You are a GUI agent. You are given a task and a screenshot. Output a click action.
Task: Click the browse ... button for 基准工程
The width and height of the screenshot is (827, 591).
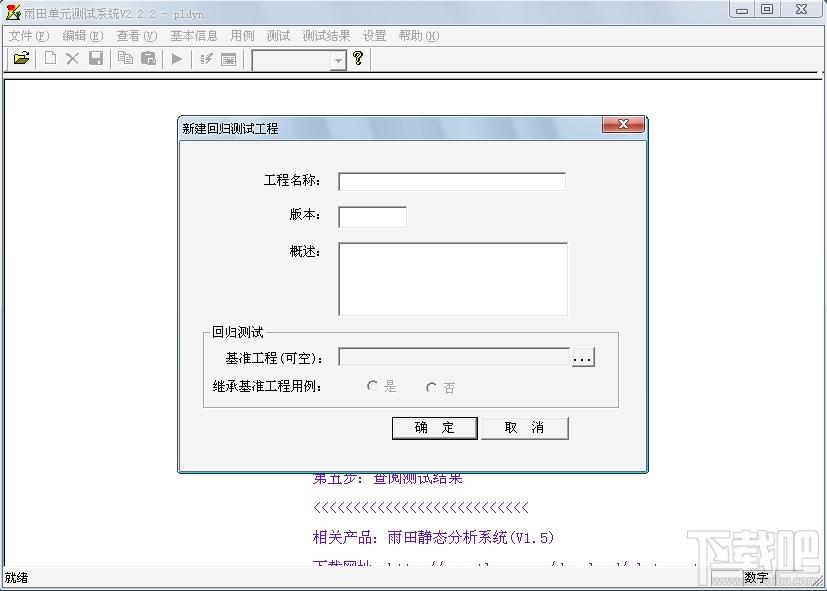pyautogui.click(x=583, y=357)
